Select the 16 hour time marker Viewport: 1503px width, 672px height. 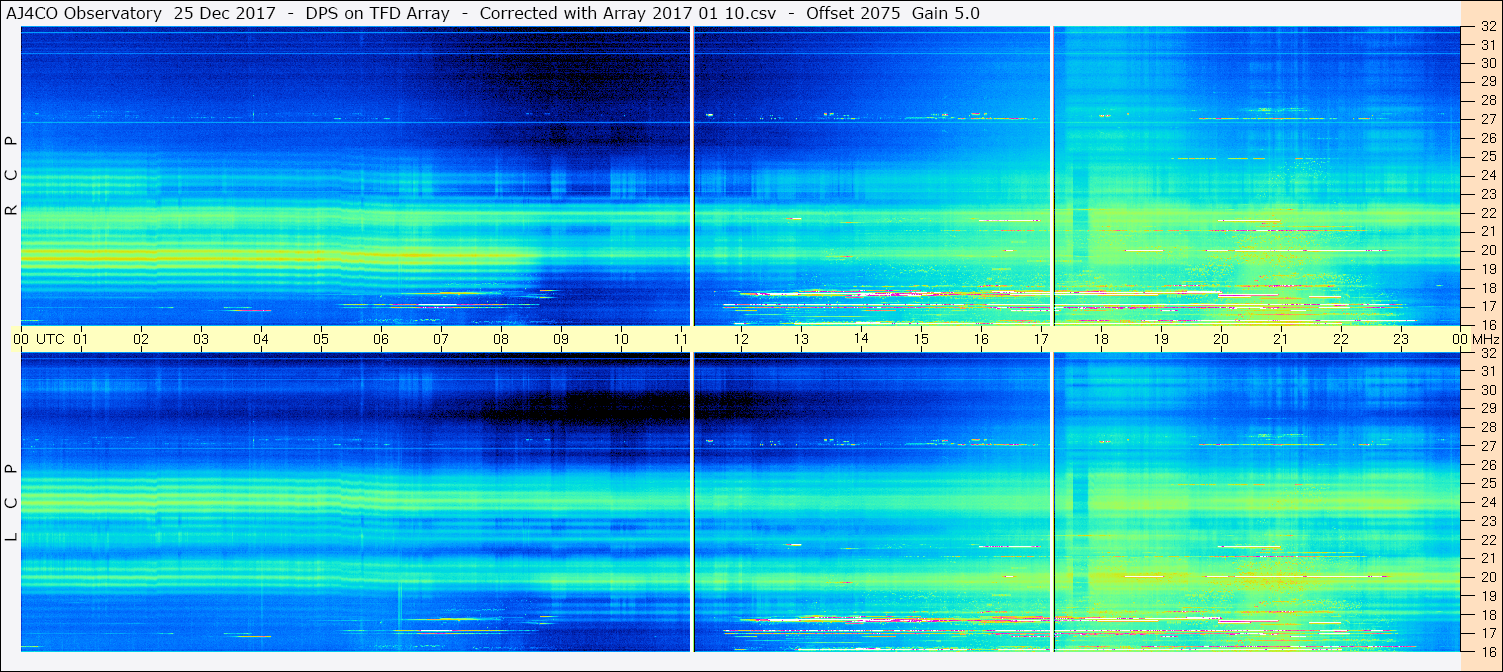click(x=981, y=339)
